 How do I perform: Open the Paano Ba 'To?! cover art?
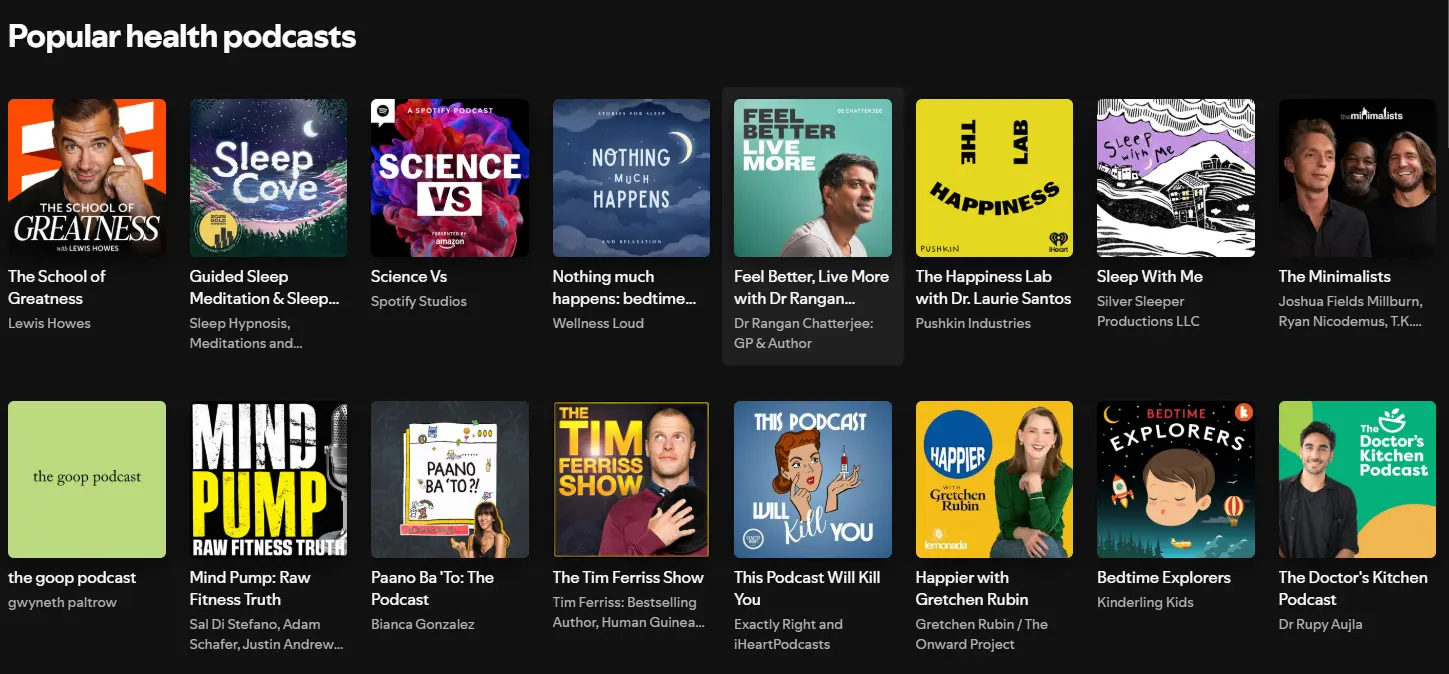(450, 479)
